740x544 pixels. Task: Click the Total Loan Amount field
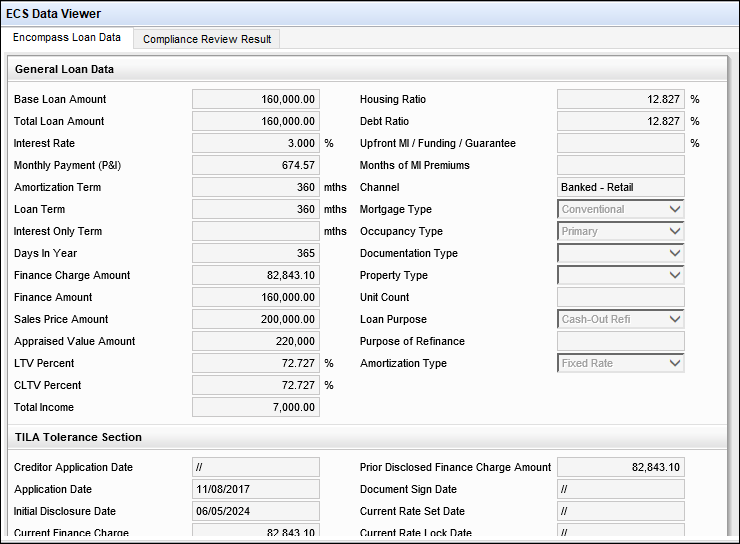(x=256, y=121)
